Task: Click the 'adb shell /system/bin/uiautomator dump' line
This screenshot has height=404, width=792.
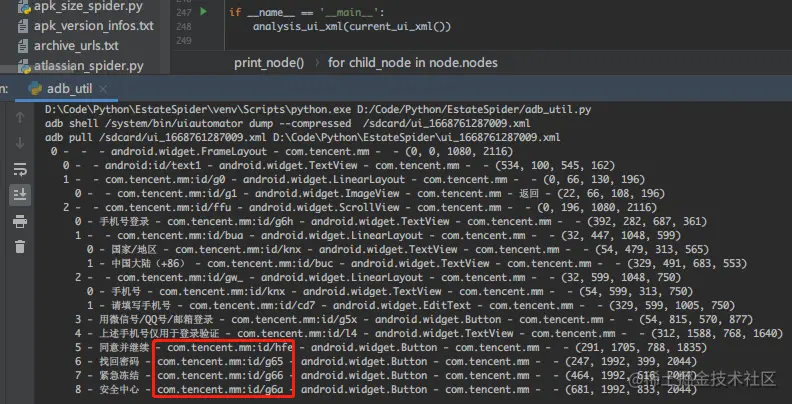Action: (288, 124)
